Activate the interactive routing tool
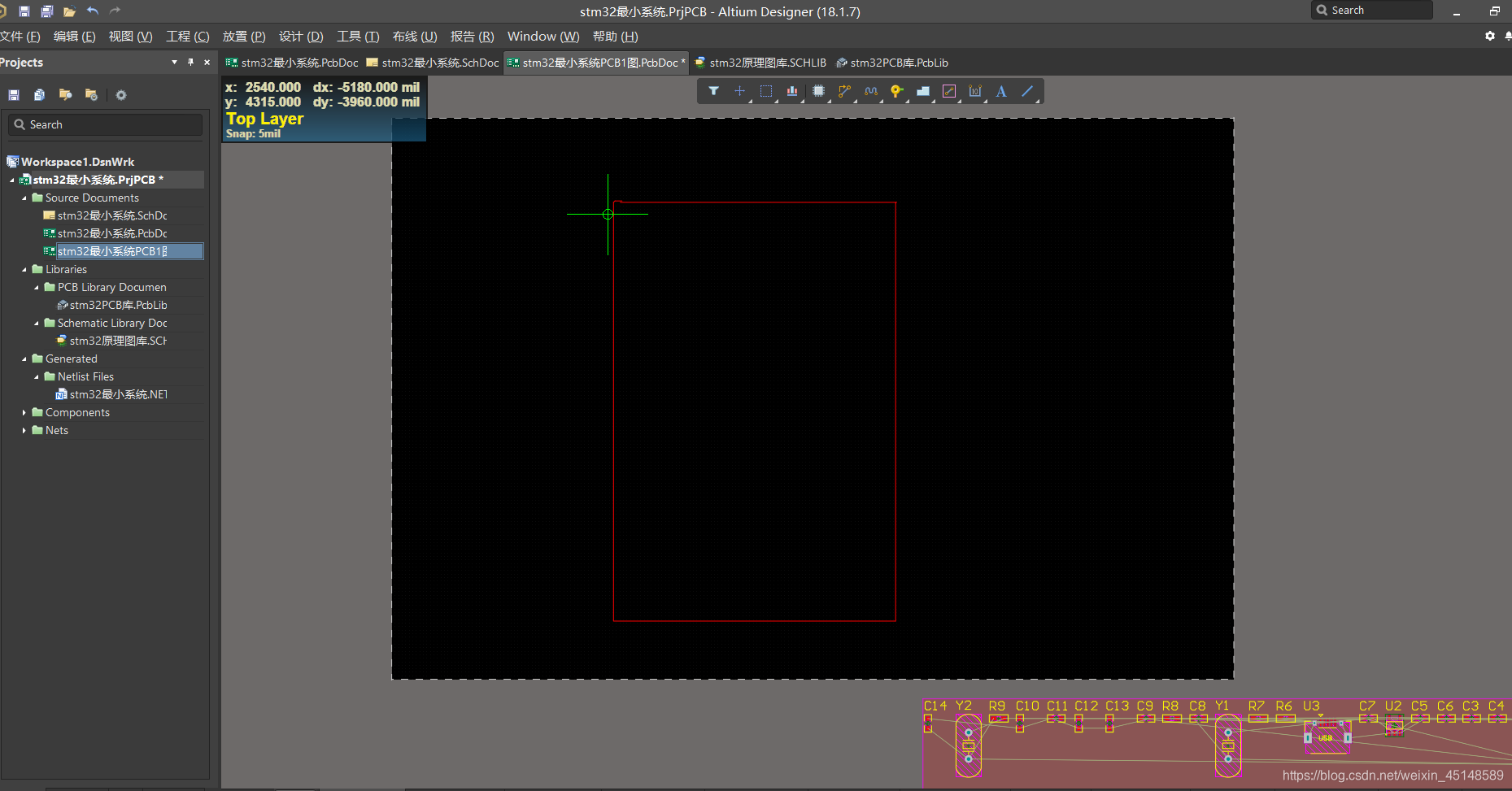 click(844, 91)
